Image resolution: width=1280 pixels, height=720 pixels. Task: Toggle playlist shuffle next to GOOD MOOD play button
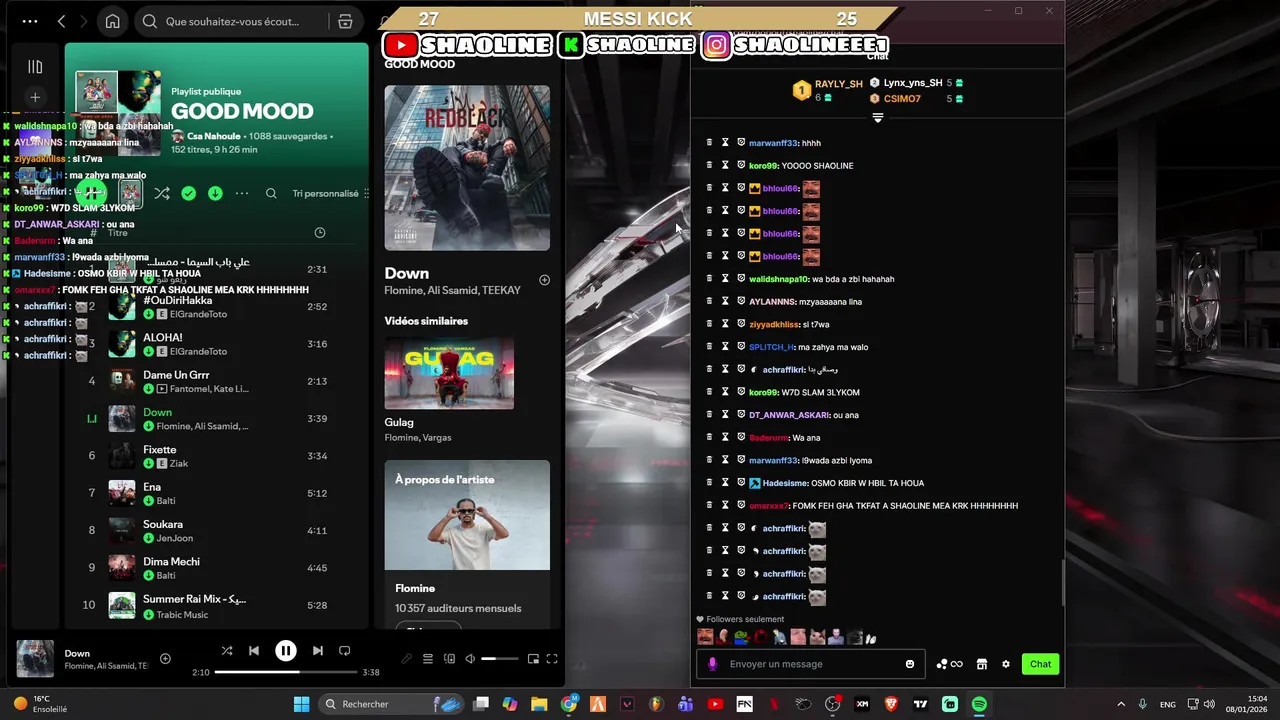pyautogui.click(x=162, y=193)
